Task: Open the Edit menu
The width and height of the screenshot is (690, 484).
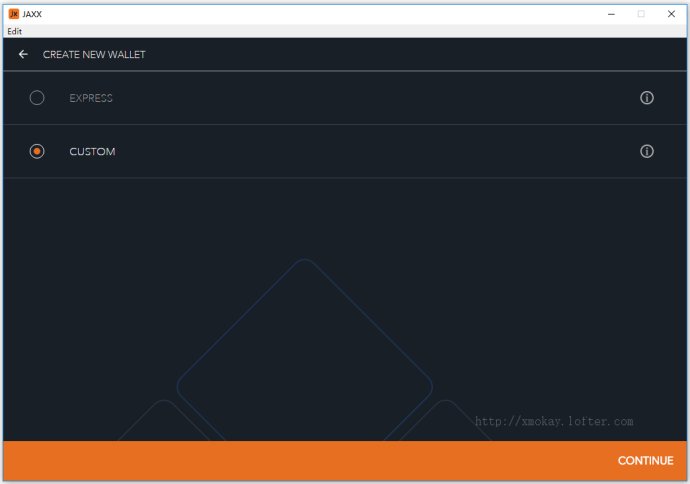Action: pos(15,31)
